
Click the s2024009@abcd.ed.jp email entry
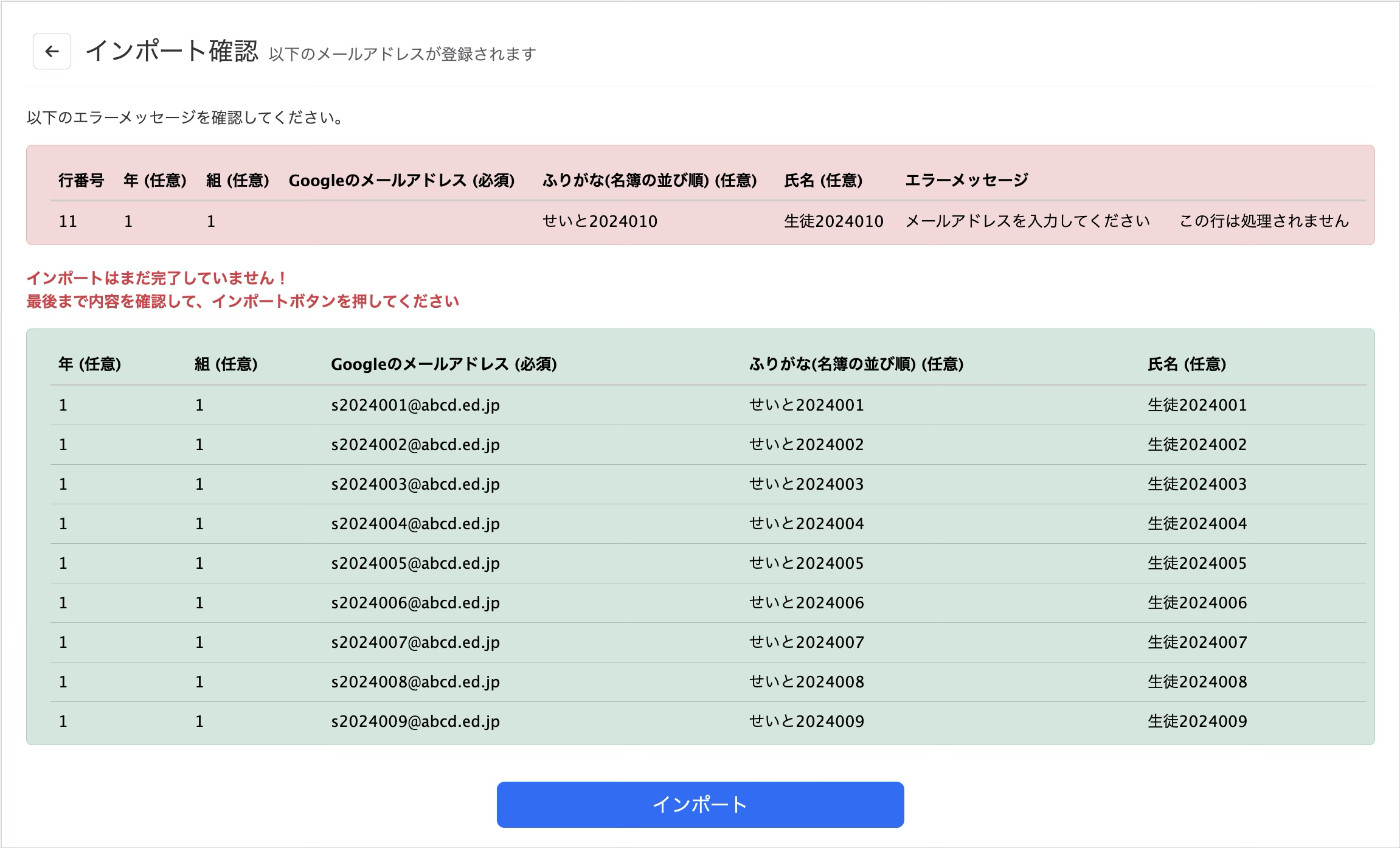click(x=415, y=721)
